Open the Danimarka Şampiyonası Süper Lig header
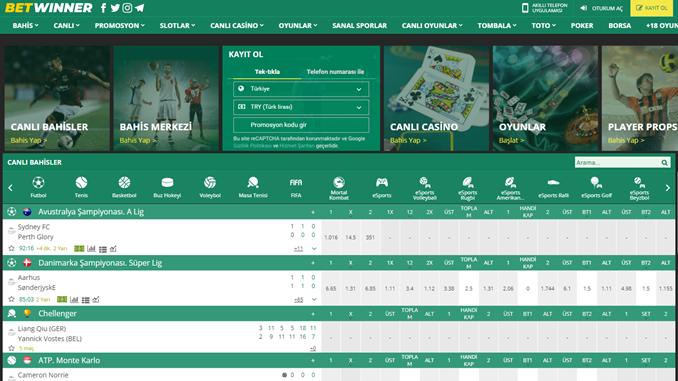The height and width of the screenshot is (381, 678). point(100,263)
